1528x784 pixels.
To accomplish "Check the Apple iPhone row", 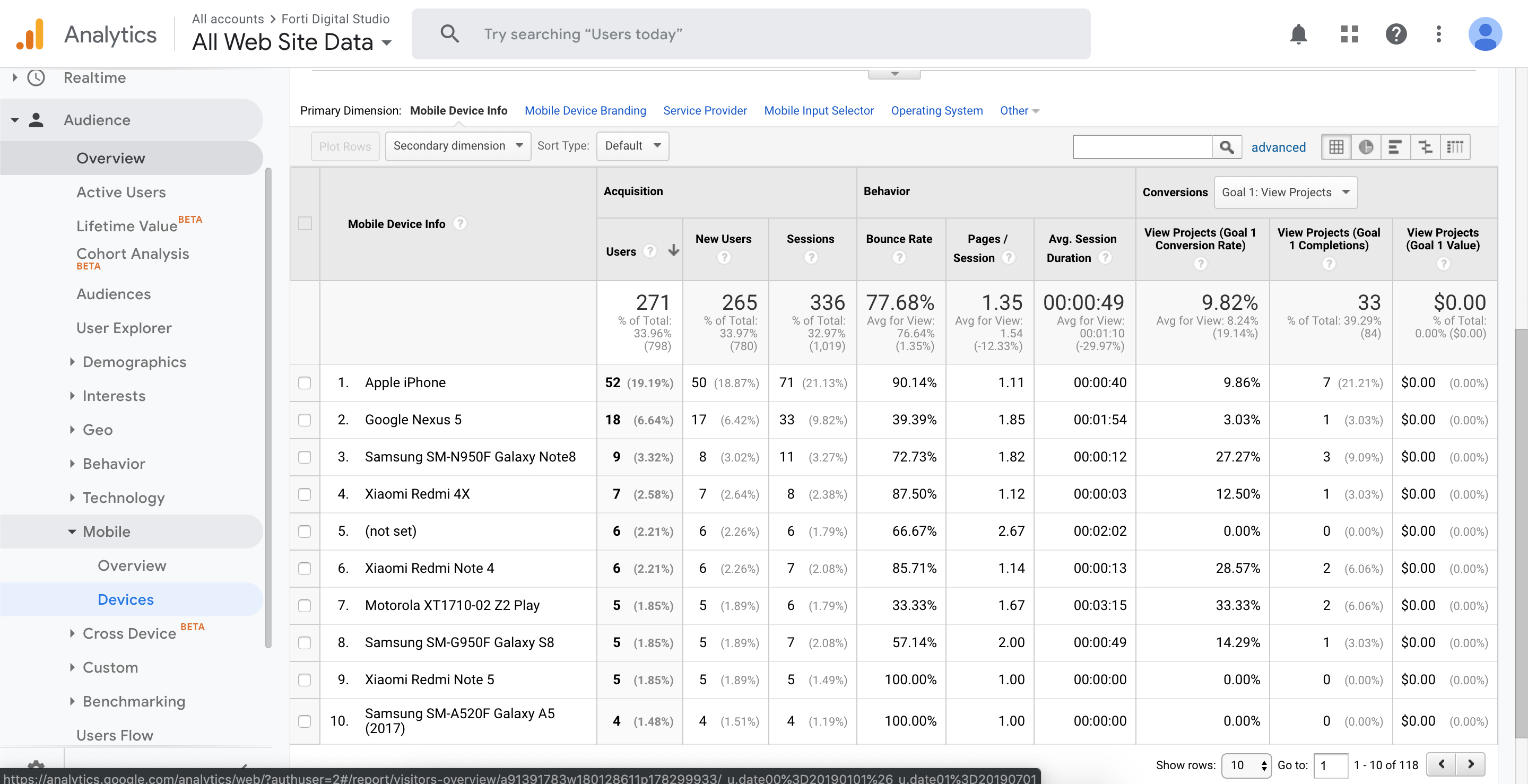I will pyautogui.click(x=305, y=382).
